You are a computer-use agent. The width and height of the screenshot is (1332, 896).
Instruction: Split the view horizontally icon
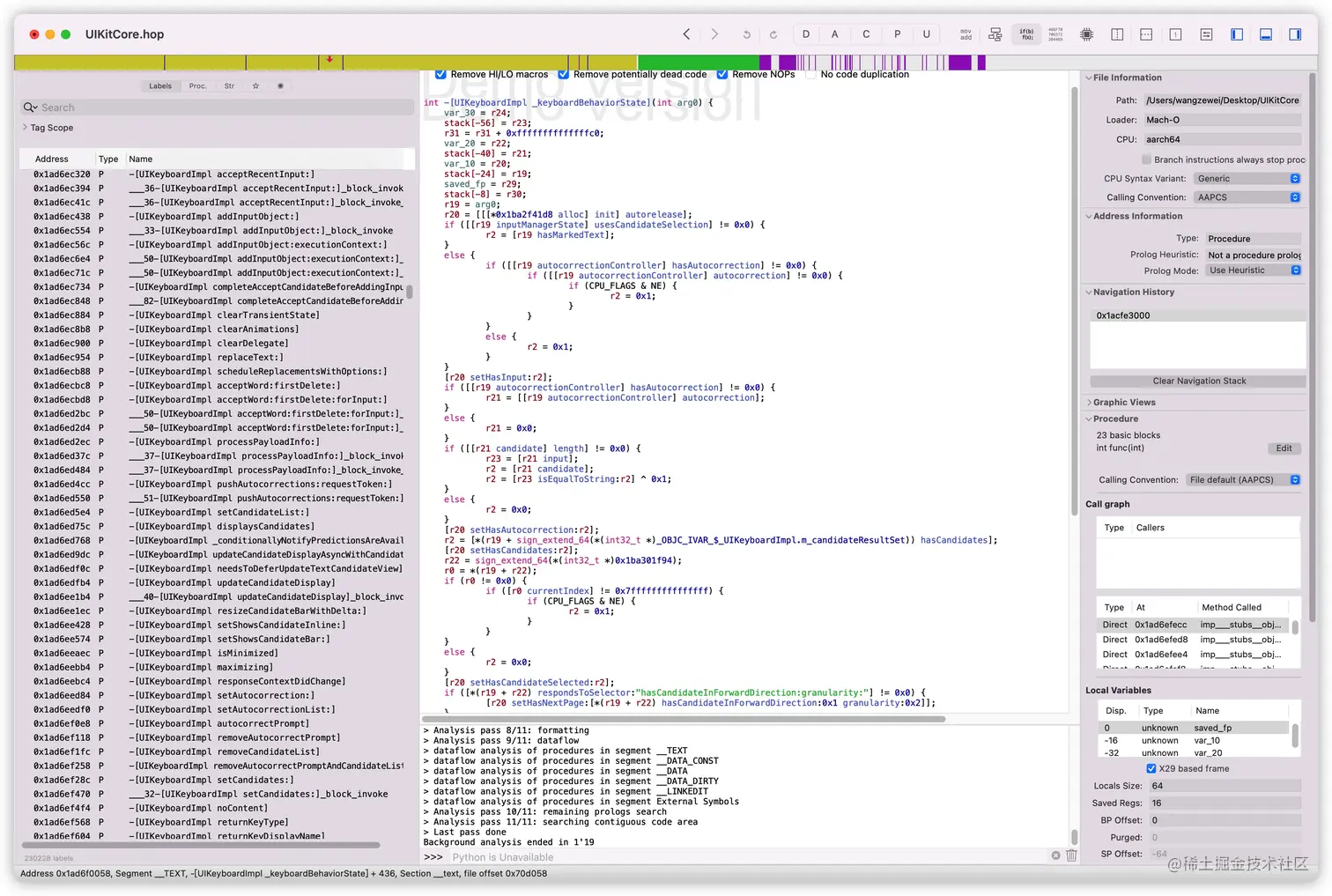(1146, 34)
